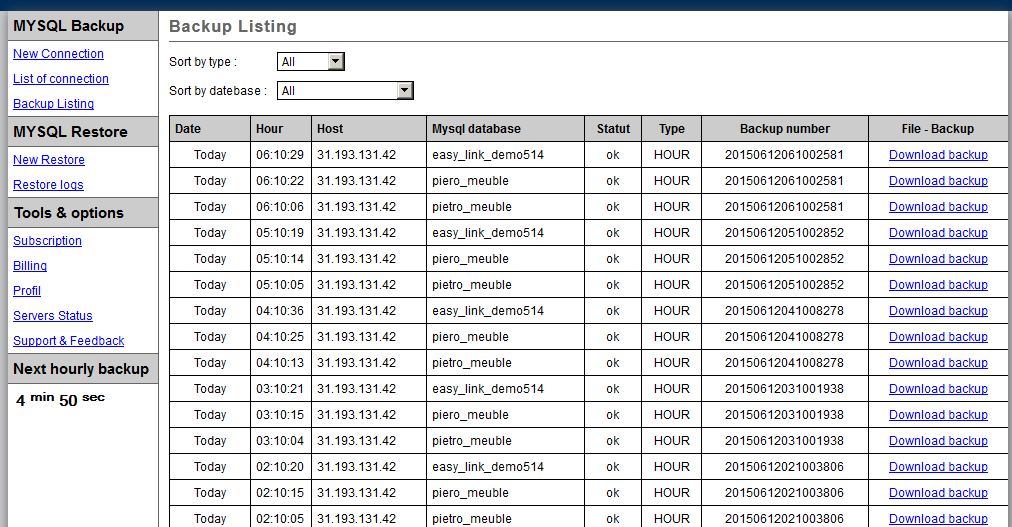Download backup for easy_link_demo514 at 03:10:21

(938, 389)
